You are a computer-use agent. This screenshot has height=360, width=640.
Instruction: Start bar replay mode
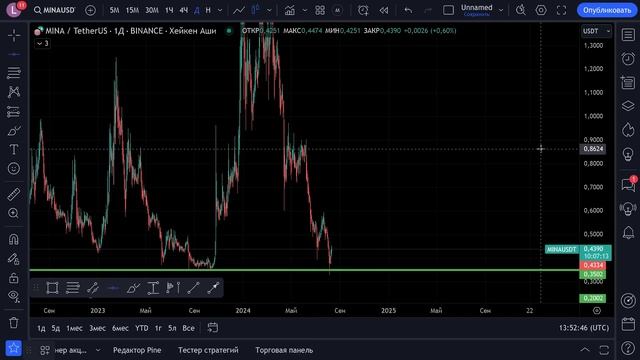click(384, 10)
